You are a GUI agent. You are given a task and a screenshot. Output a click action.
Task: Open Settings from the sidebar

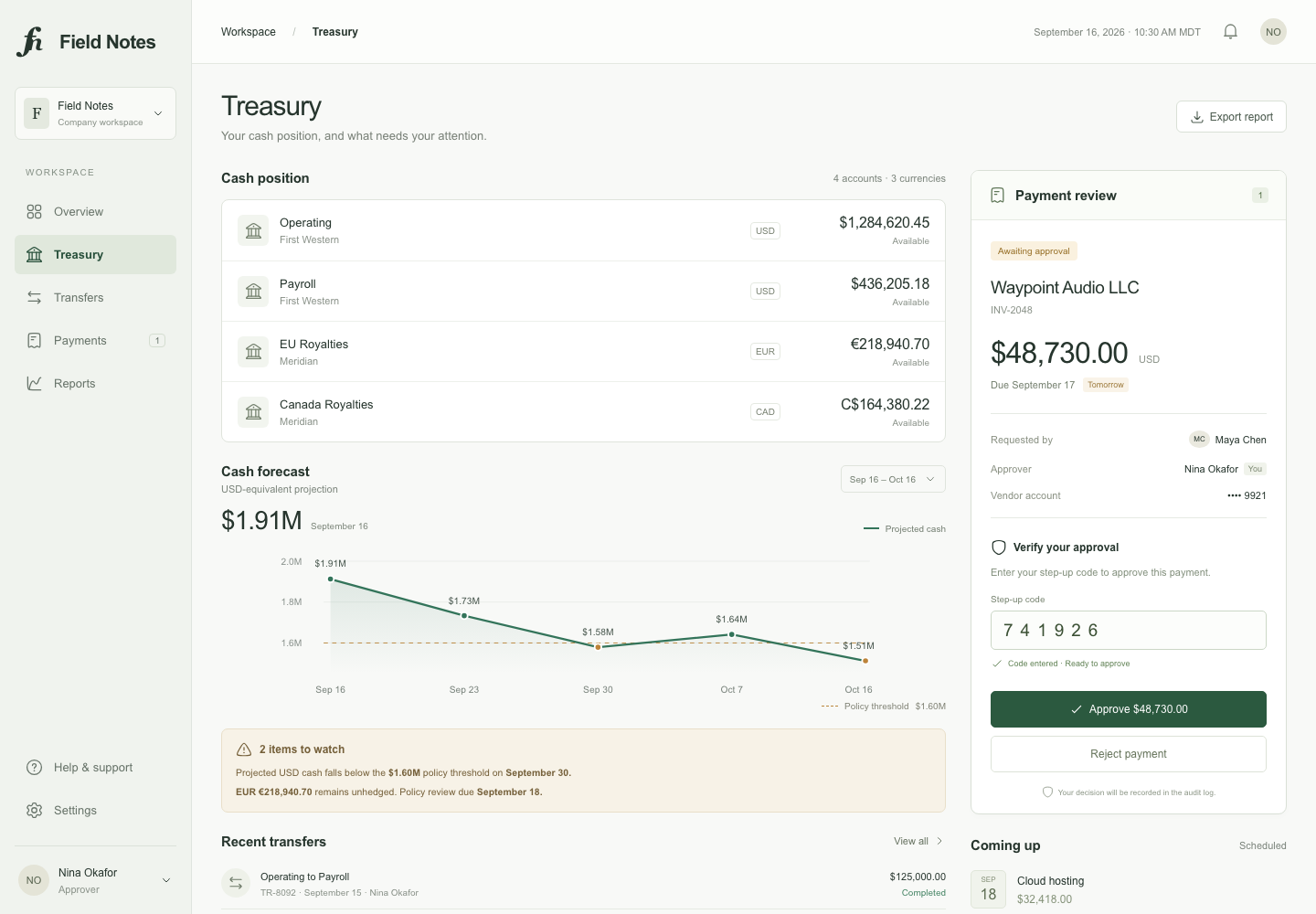[95, 811]
